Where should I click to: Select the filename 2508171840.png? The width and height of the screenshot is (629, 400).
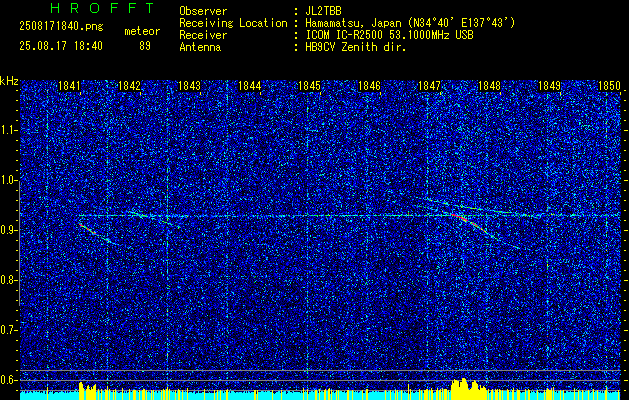pyautogui.click(x=61, y=27)
